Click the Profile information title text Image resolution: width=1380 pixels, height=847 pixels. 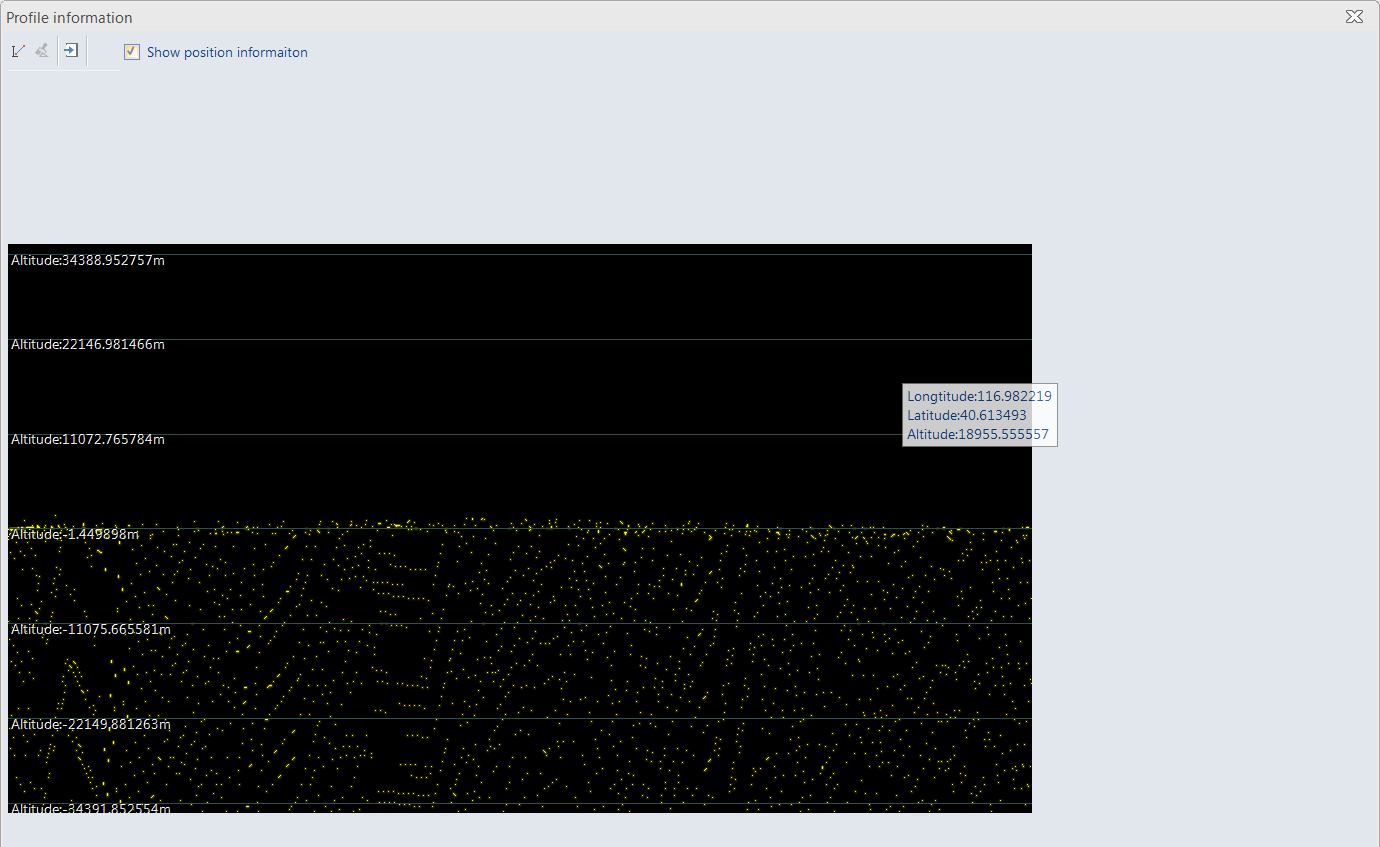(69, 18)
